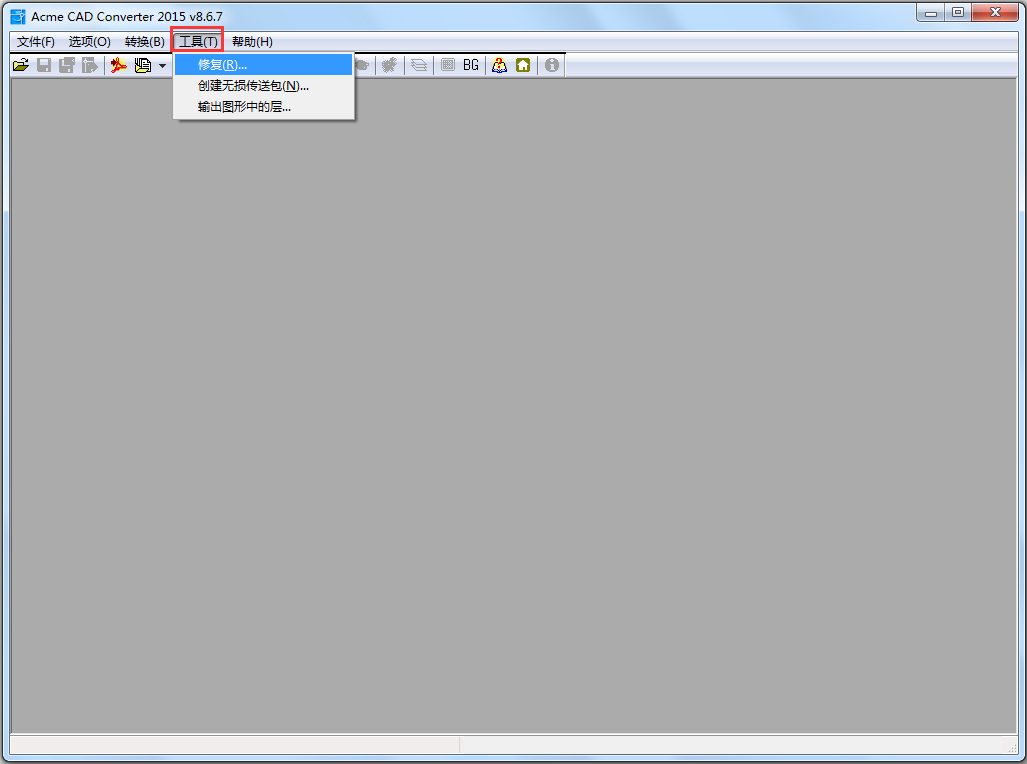Select the grid/raster toolbar icon

[x=446, y=64]
